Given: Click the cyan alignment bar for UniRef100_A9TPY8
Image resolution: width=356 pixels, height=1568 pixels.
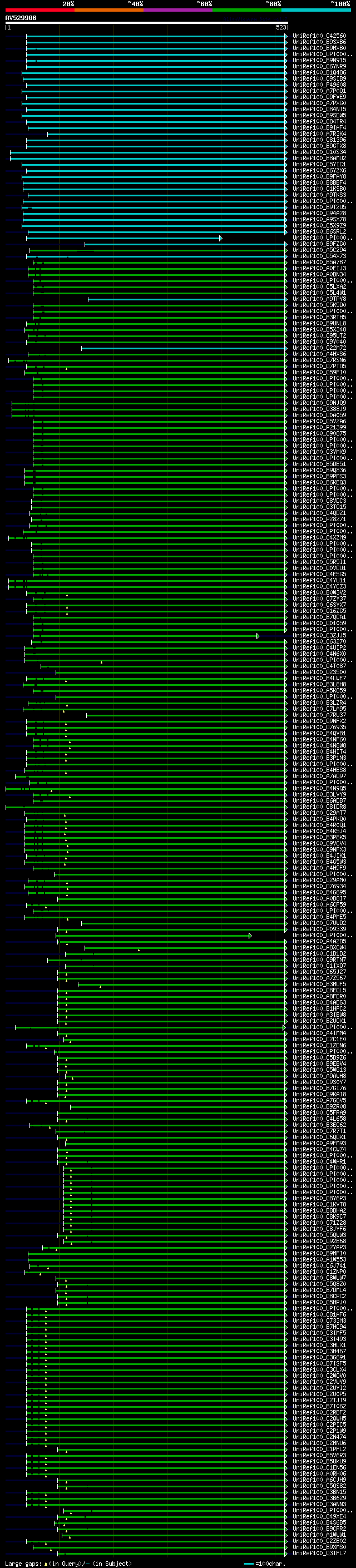Looking at the screenshot, I should click(187, 299).
